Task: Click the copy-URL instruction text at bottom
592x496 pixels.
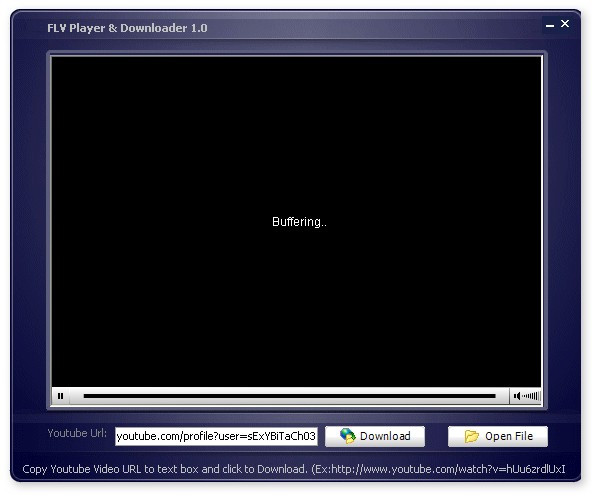Action: pos(294,469)
